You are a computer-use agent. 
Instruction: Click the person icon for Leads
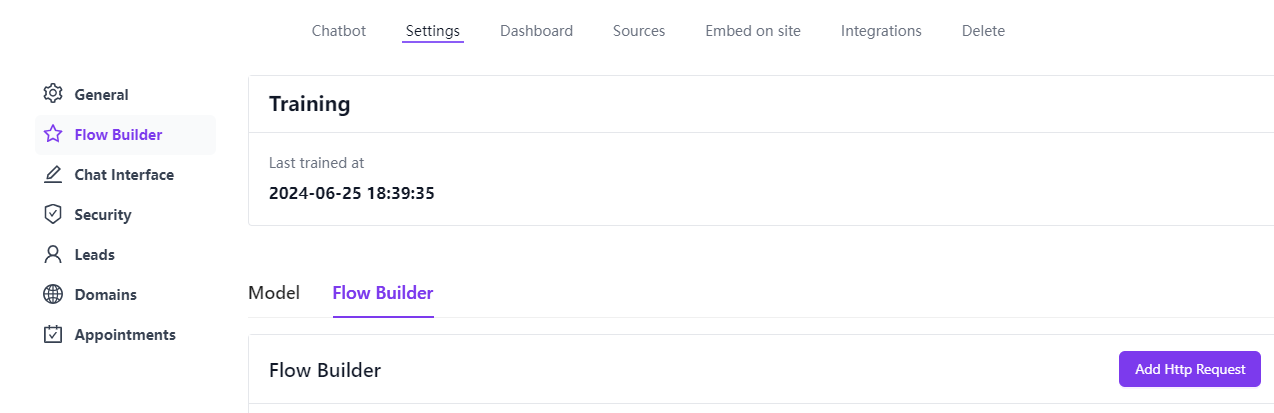pos(53,254)
